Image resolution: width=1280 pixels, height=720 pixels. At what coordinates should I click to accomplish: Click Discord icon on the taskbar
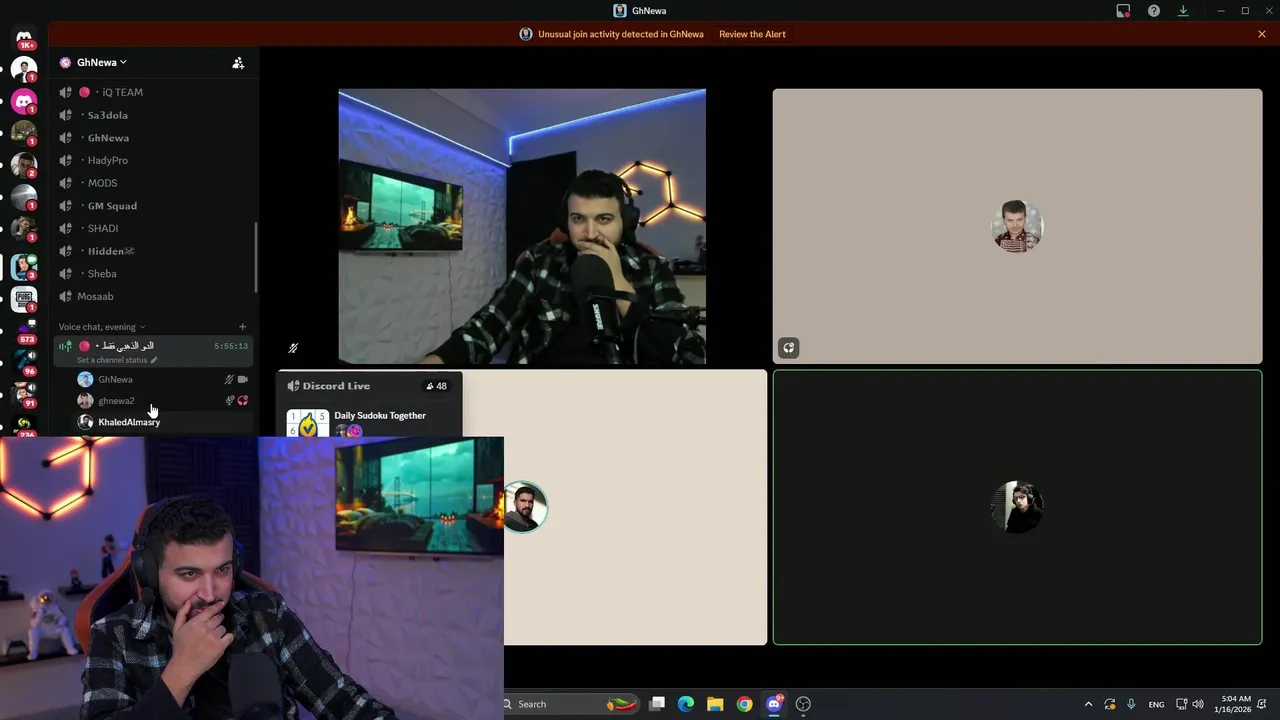coord(774,704)
